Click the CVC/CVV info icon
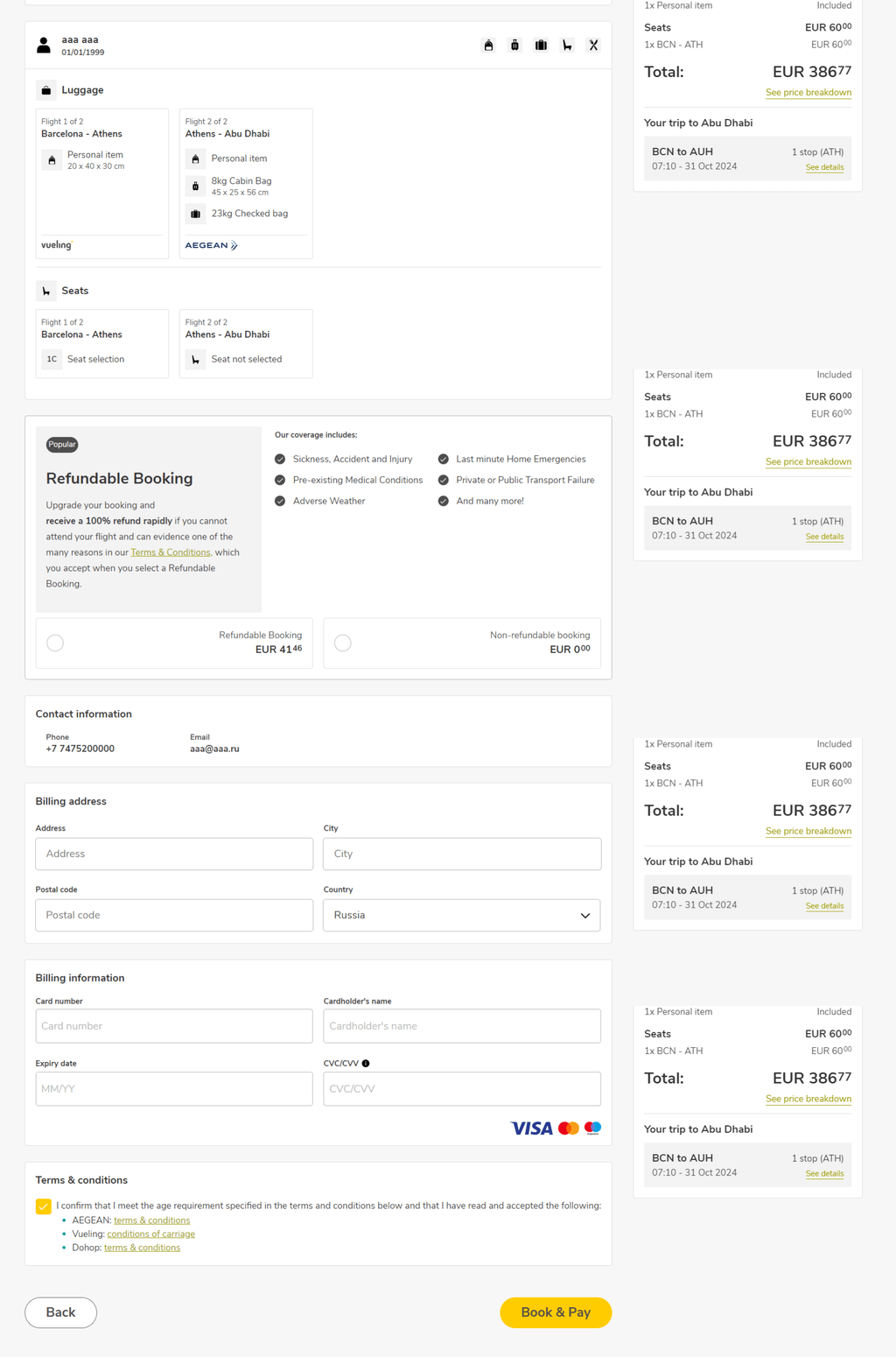896x1357 pixels. tap(366, 1064)
